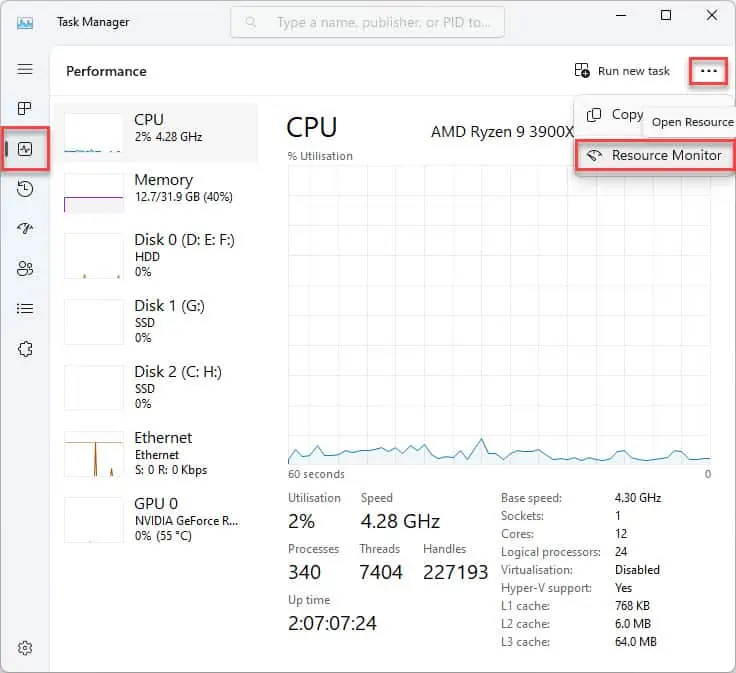
Task: Click Run new task button
Action: (x=622, y=71)
